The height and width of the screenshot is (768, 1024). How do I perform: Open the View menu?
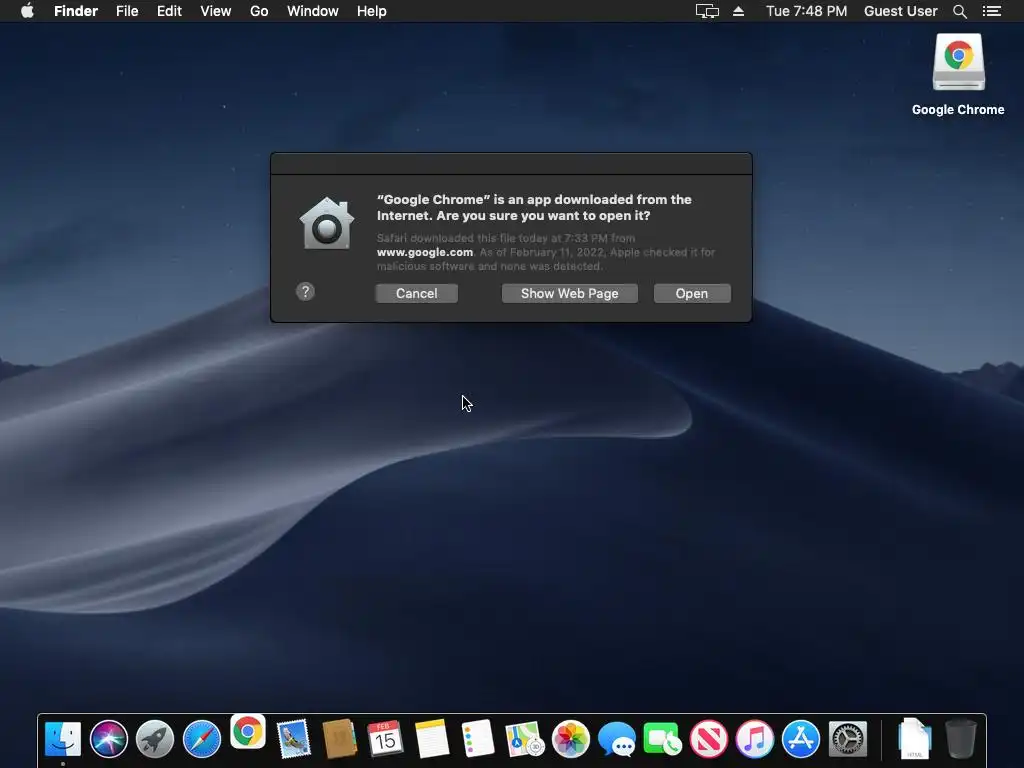tap(216, 11)
